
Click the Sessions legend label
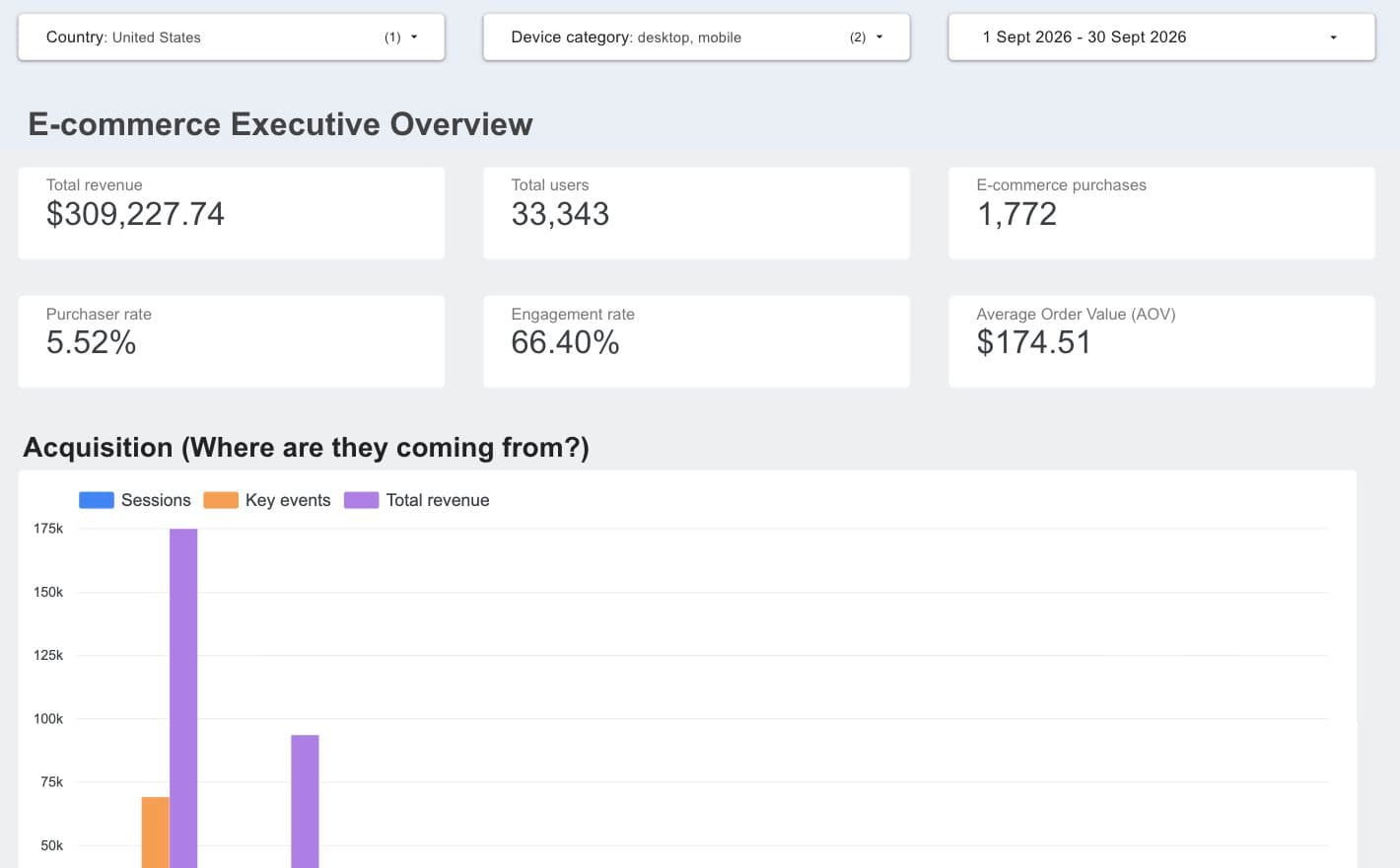pos(156,500)
